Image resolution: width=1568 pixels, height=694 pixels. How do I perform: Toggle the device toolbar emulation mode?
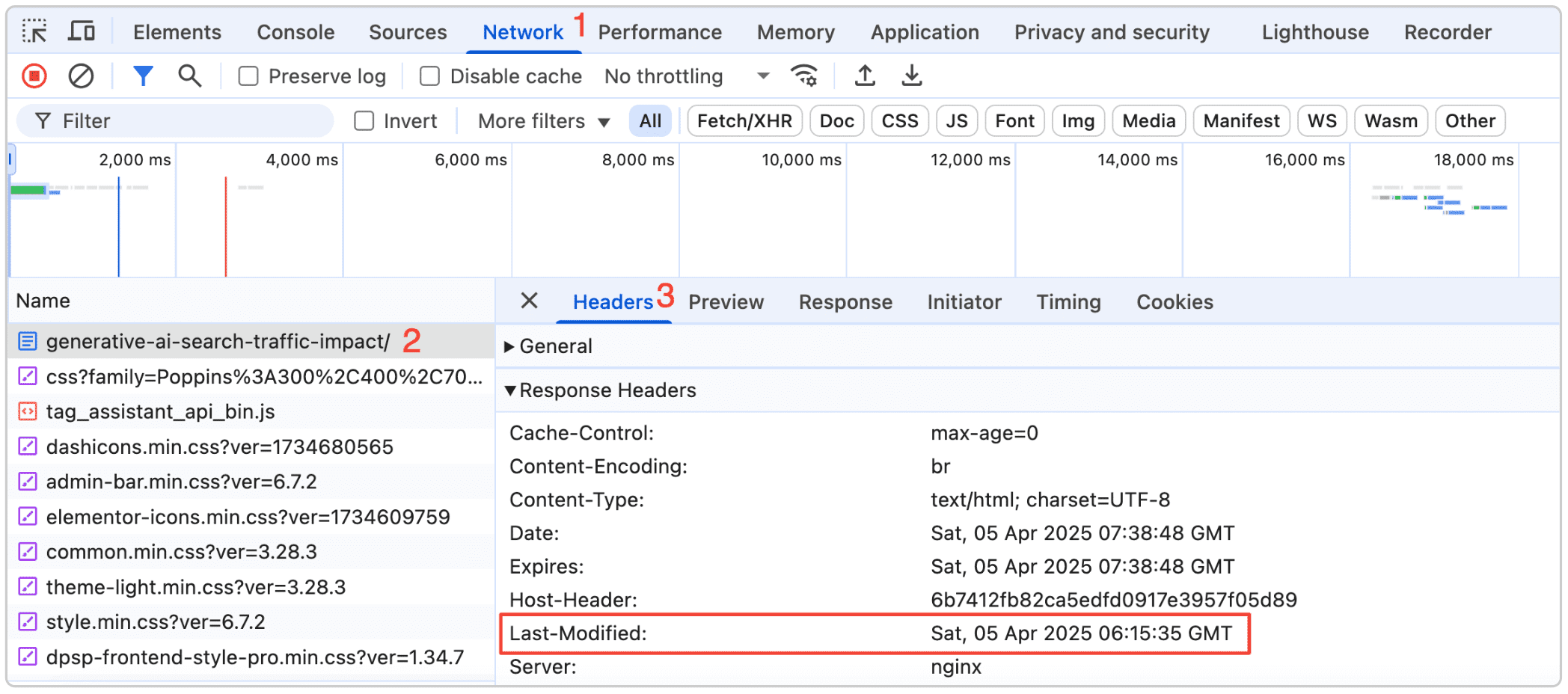(x=82, y=31)
